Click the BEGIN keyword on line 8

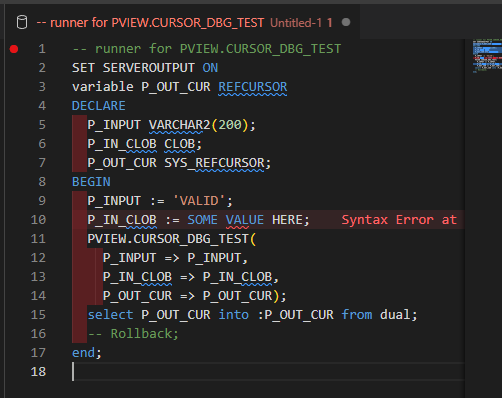(x=91, y=182)
